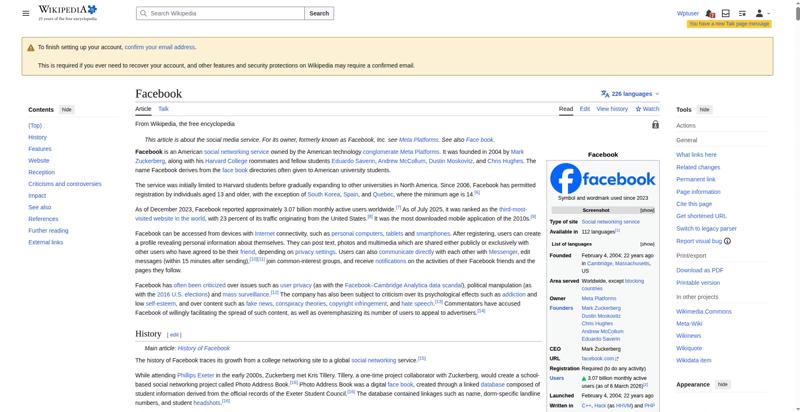
Task: Click the info icon beside Report visual bug
Action: [x=727, y=241]
